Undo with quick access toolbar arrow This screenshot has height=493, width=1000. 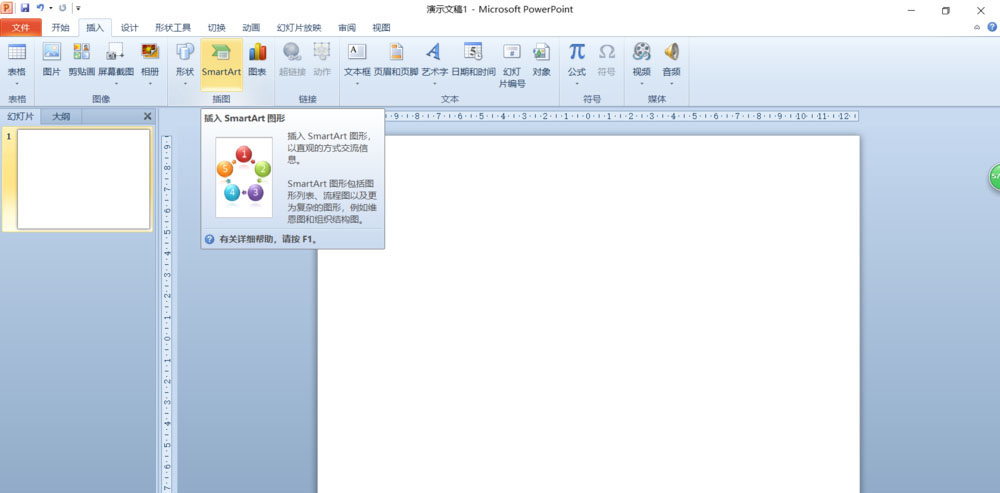coord(40,8)
